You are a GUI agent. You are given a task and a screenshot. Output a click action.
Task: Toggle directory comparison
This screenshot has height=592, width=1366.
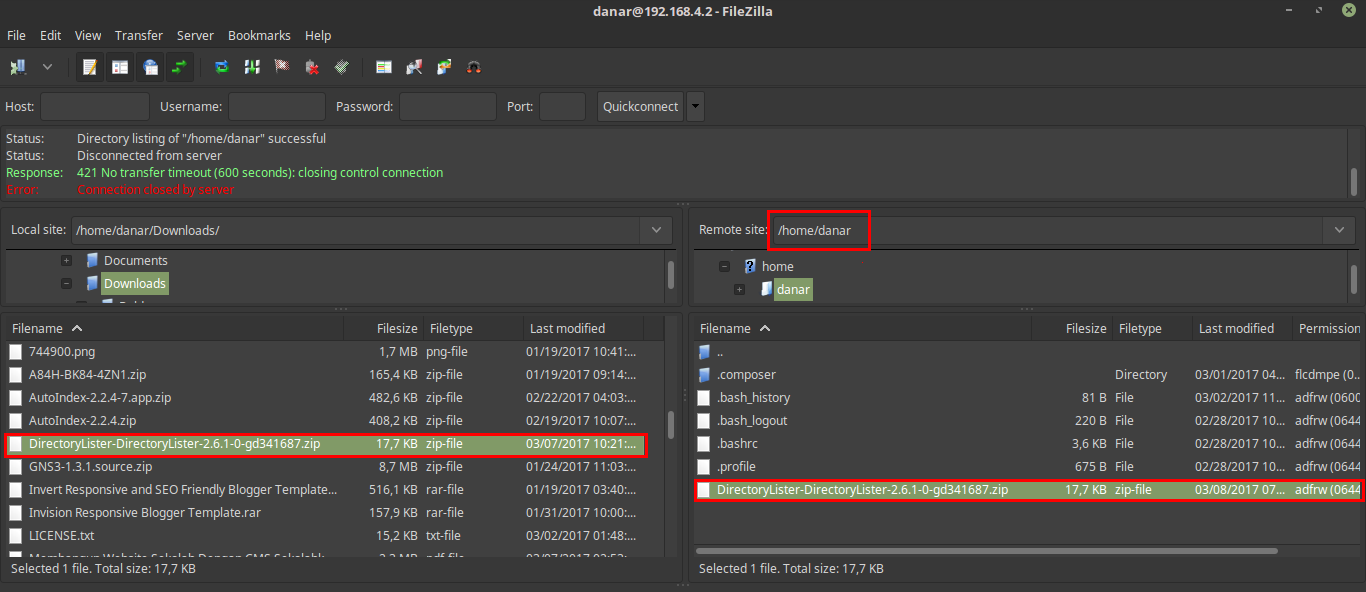tap(414, 67)
